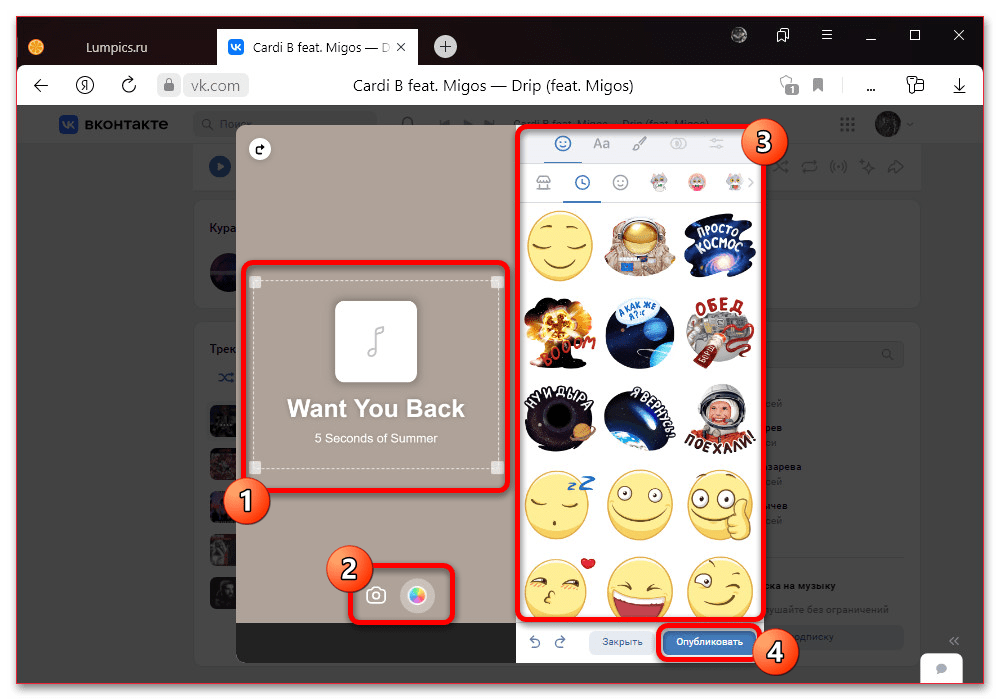The height and width of the screenshot is (700, 1000).
Task: Click the ВКонтакте logo
Action: pos(114,124)
